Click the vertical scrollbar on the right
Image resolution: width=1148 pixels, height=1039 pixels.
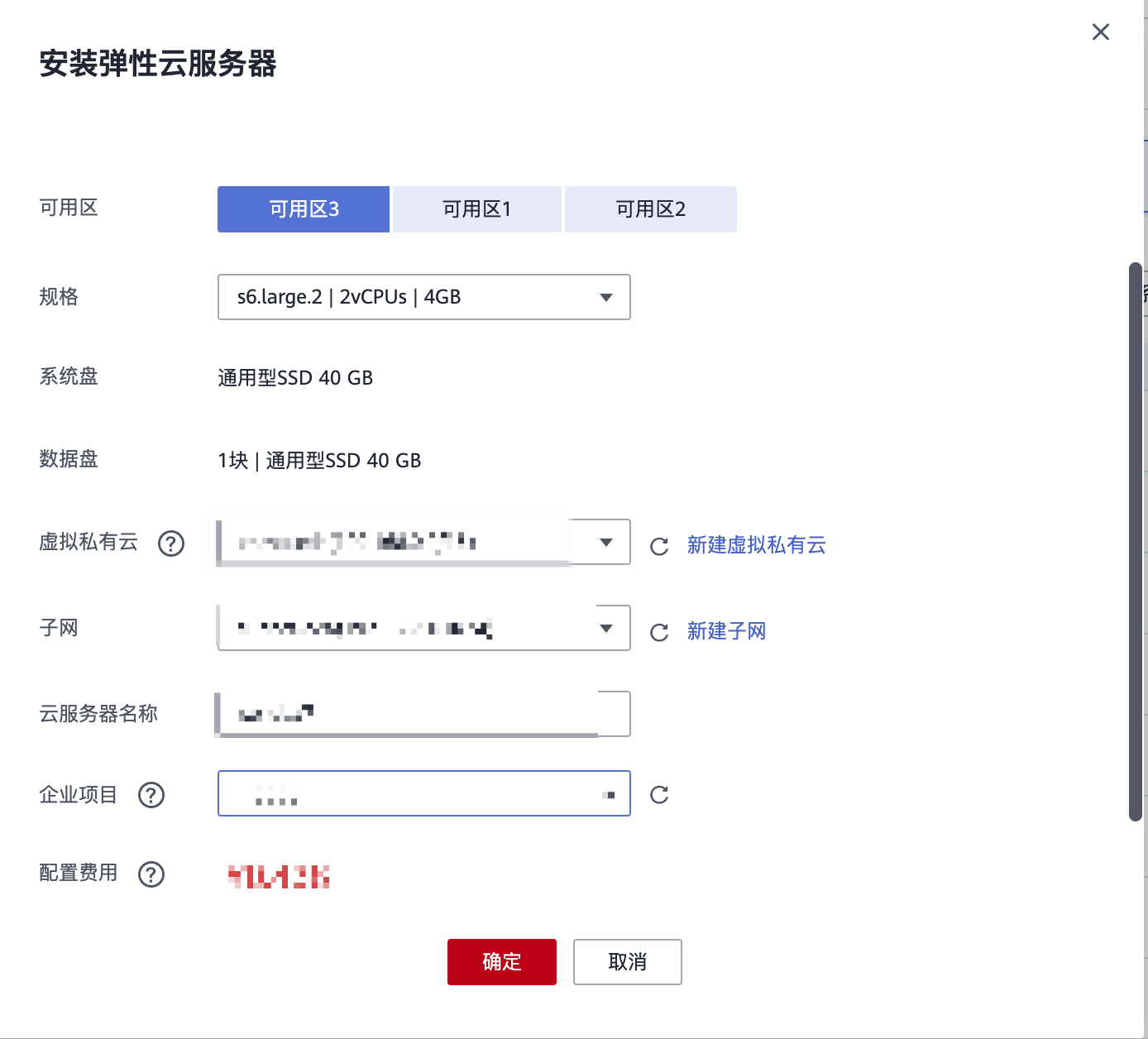[x=1136, y=542]
